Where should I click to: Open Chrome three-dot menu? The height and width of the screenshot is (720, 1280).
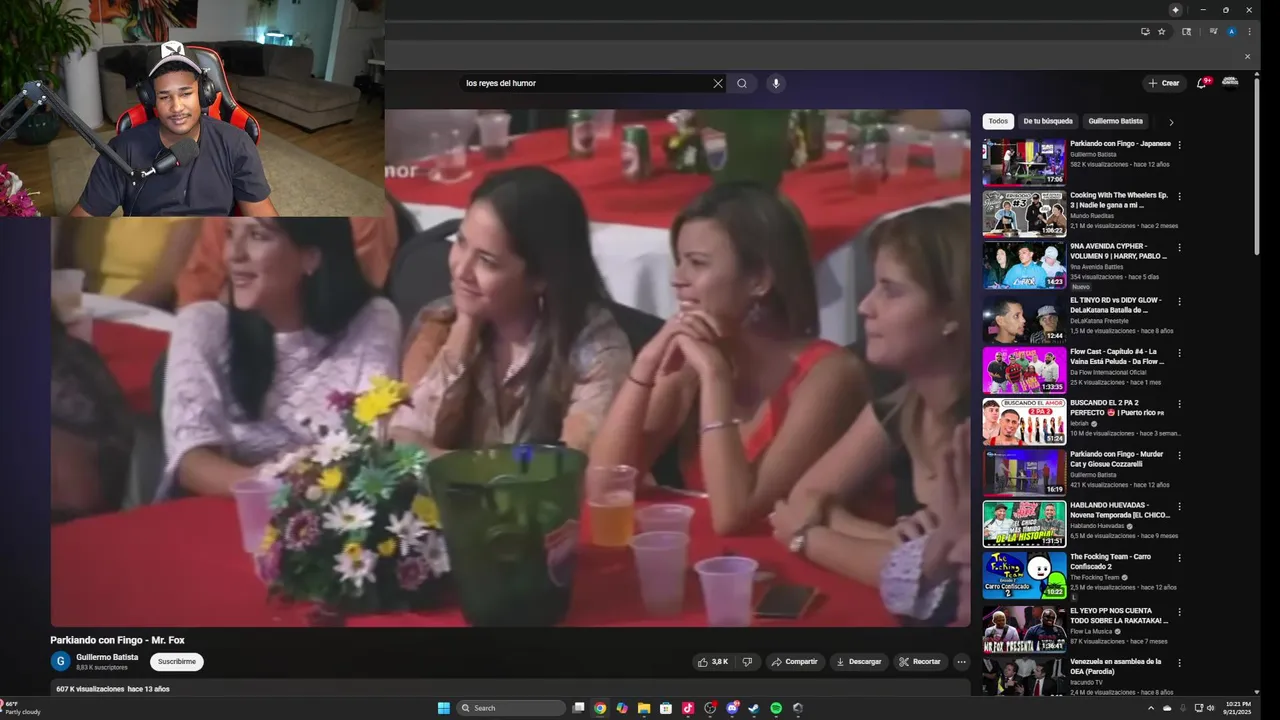[x=1249, y=31]
